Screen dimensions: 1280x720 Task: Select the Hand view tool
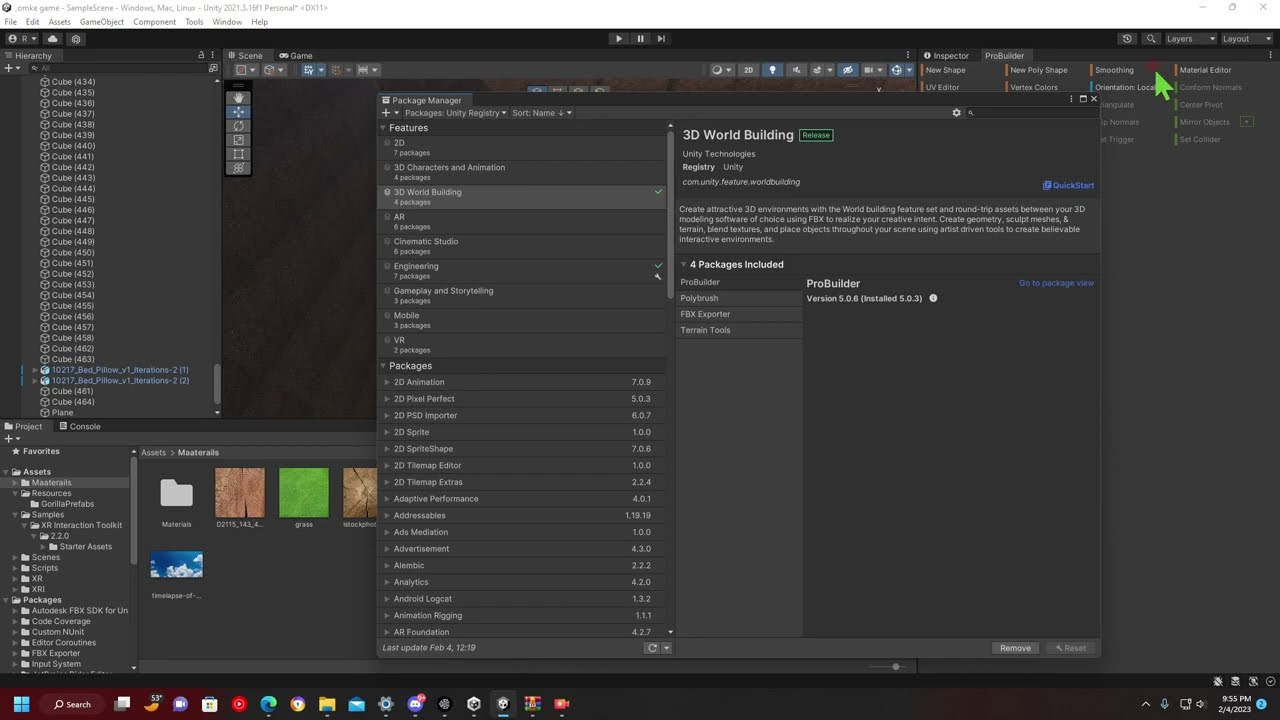[x=238, y=98]
